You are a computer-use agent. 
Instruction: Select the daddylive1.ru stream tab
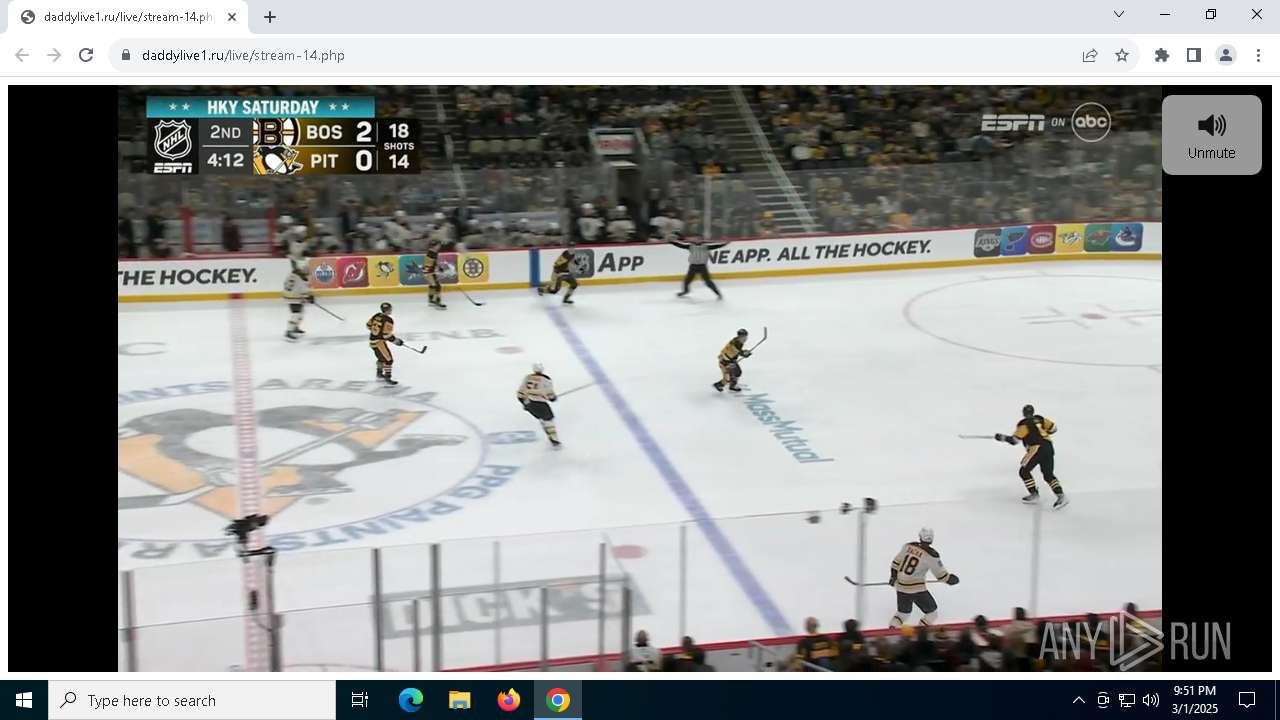[x=128, y=17]
